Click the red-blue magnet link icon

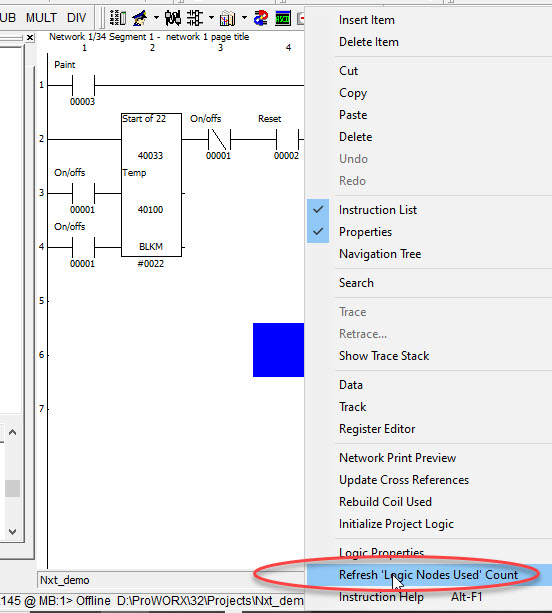point(261,18)
